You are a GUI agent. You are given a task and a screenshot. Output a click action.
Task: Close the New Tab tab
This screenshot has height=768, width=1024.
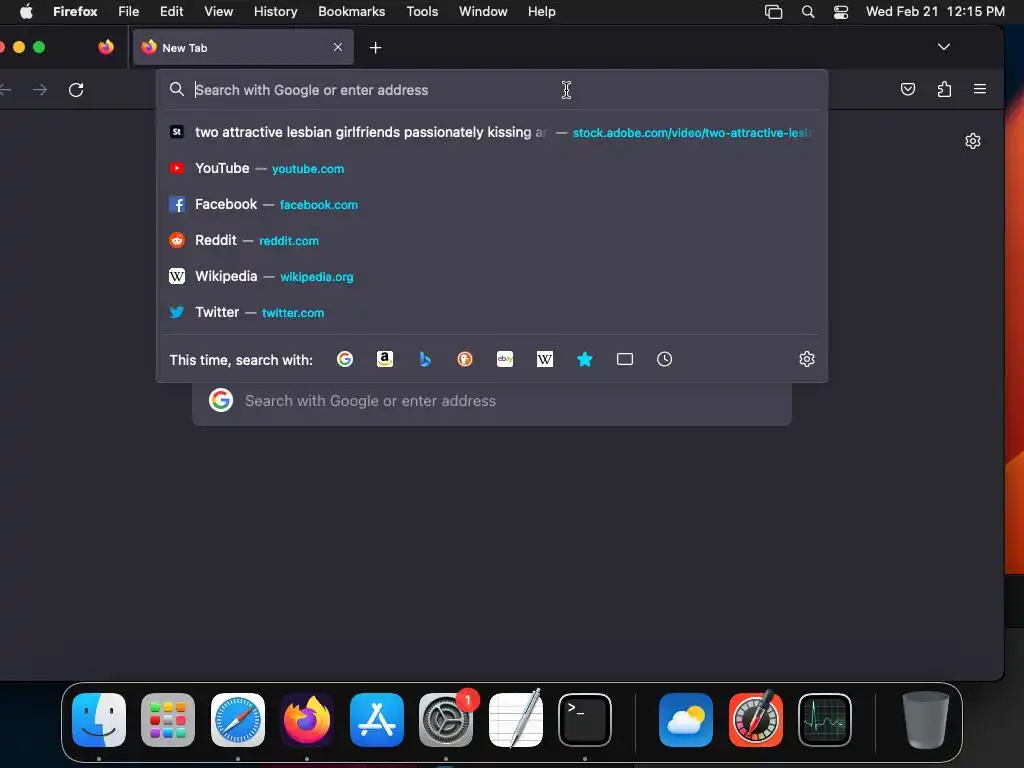tap(338, 47)
